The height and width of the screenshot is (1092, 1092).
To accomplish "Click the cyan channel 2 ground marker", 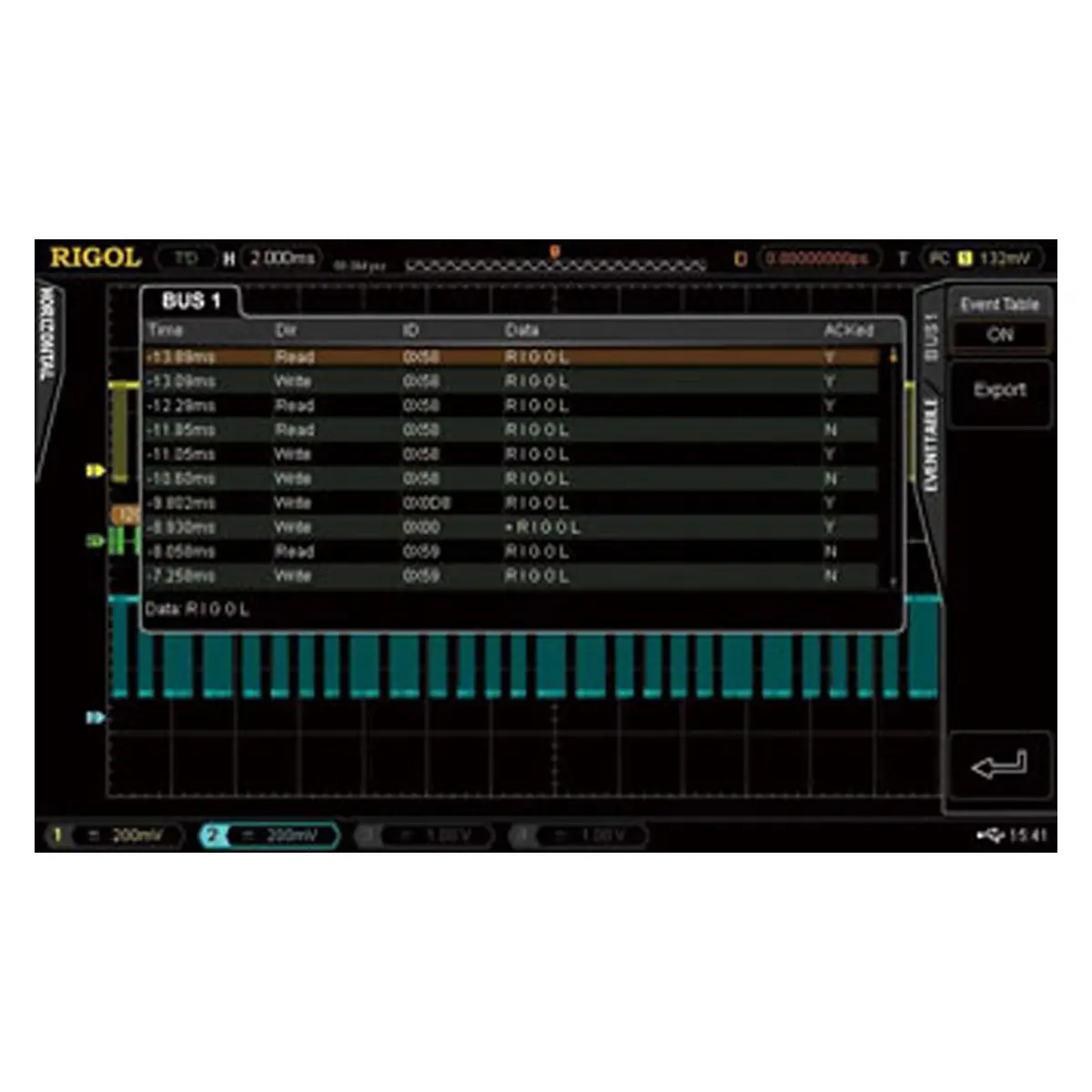I will [x=95, y=718].
